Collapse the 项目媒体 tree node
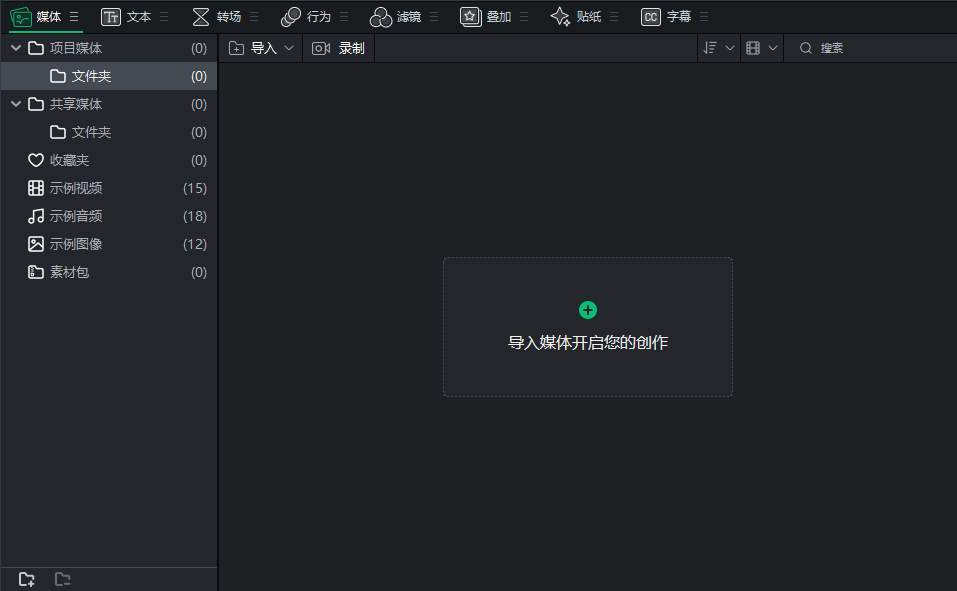957x591 pixels. coord(16,48)
